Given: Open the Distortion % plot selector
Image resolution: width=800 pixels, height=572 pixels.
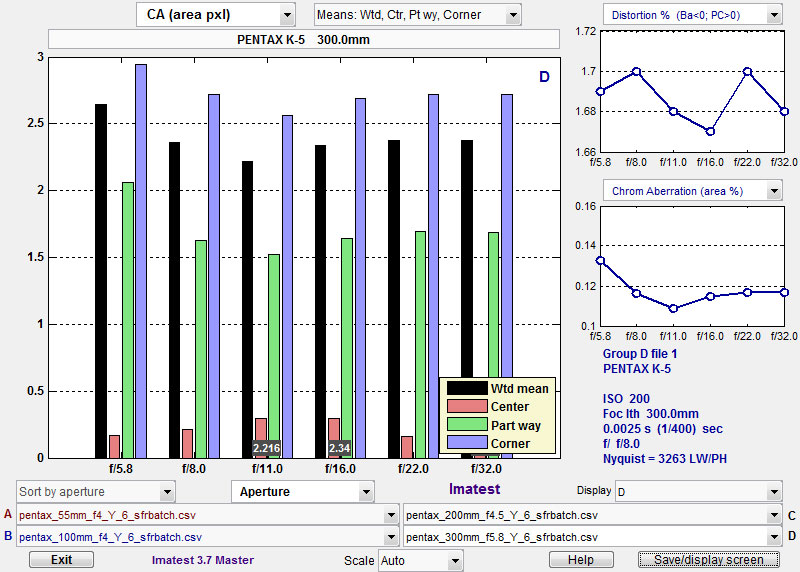Looking at the screenshot, I should click(692, 15).
